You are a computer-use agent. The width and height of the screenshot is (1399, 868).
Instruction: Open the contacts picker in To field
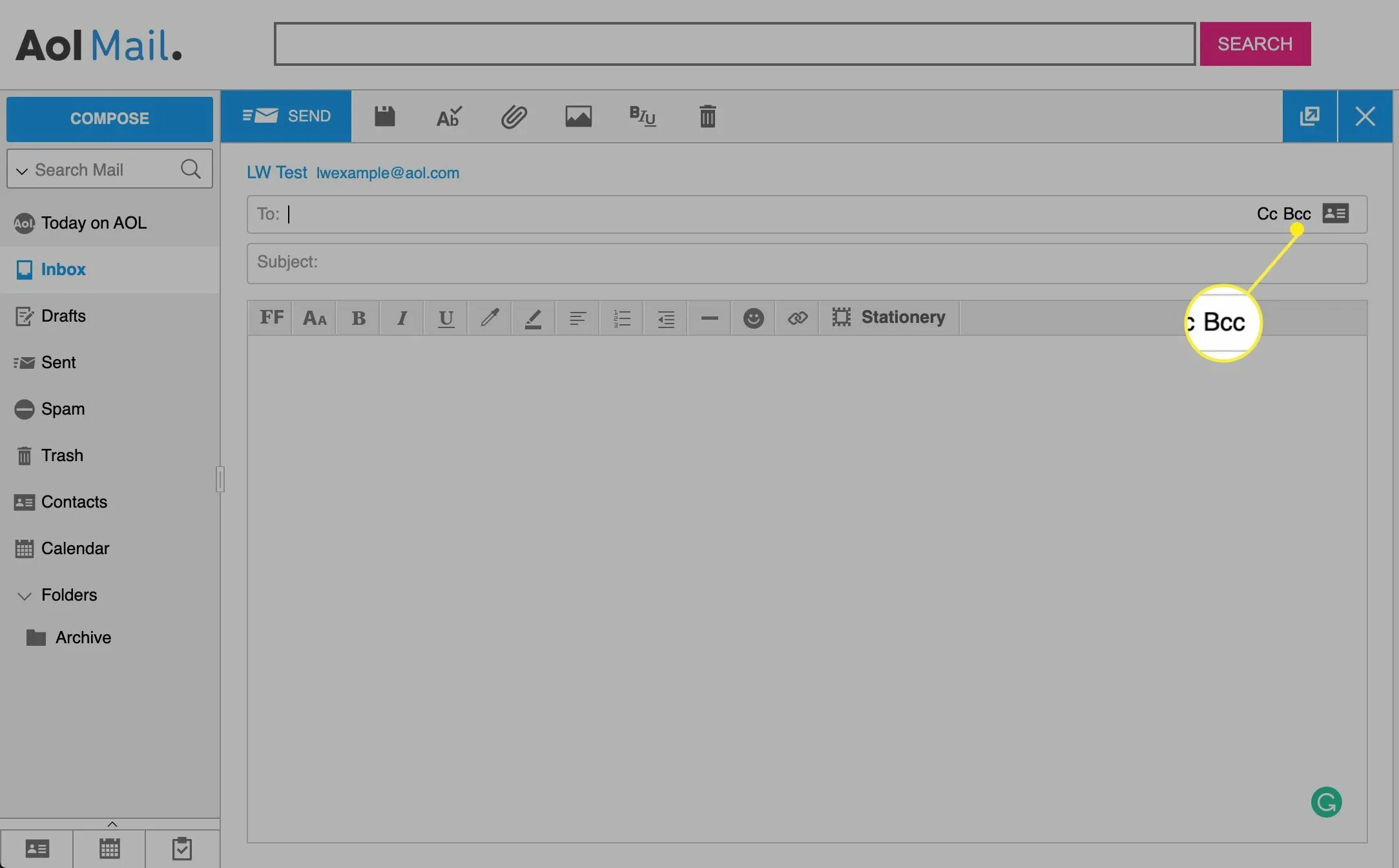click(1335, 213)
